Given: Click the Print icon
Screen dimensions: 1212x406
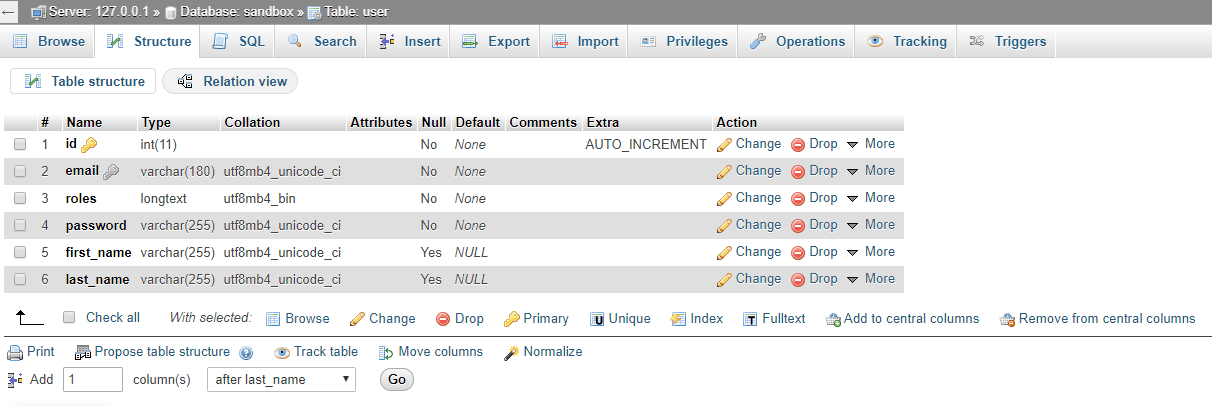Looking at the screenshot, I should point(15,352).
